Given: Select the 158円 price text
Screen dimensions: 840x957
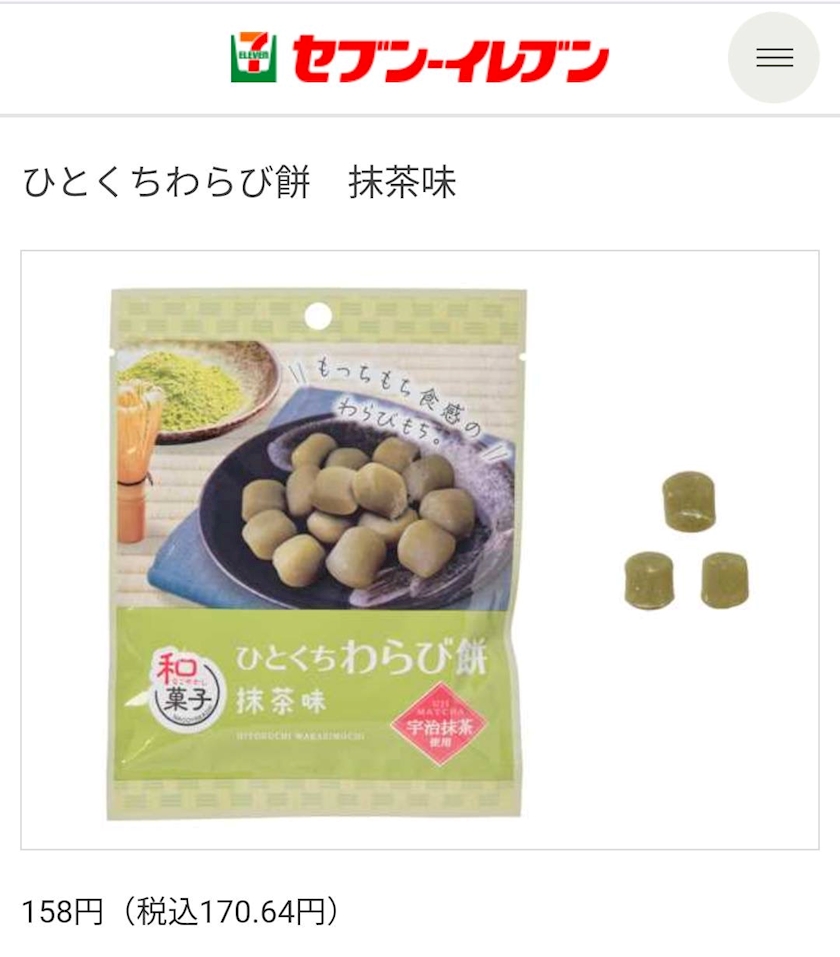Looking at the screenshot, I should pyautogui.click(x=63, y=912).
